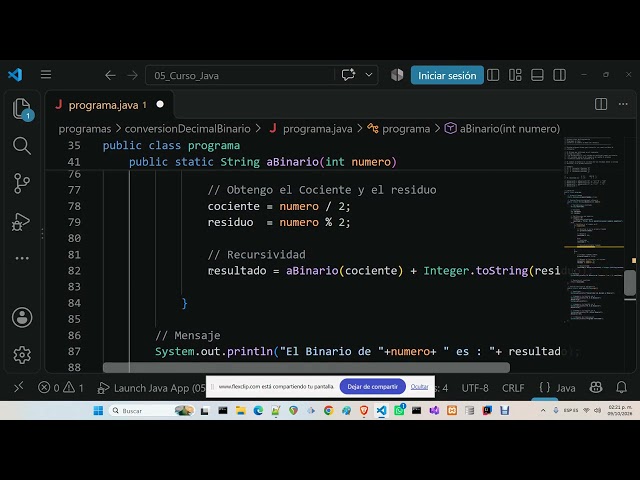Click sticky line public static String aBinario

262,162
